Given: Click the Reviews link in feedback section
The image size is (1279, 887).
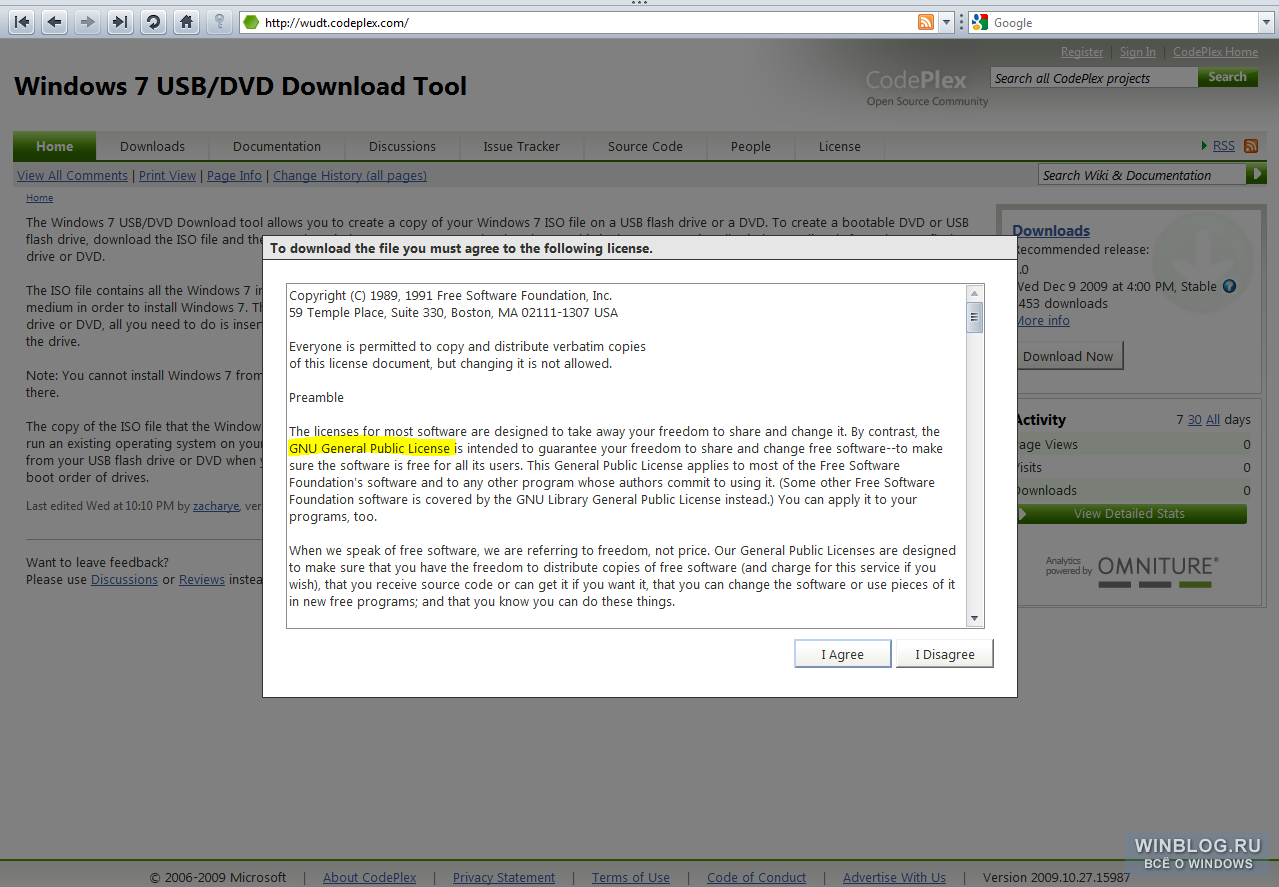Looking at the screenshot, I should tap(202, 579).
